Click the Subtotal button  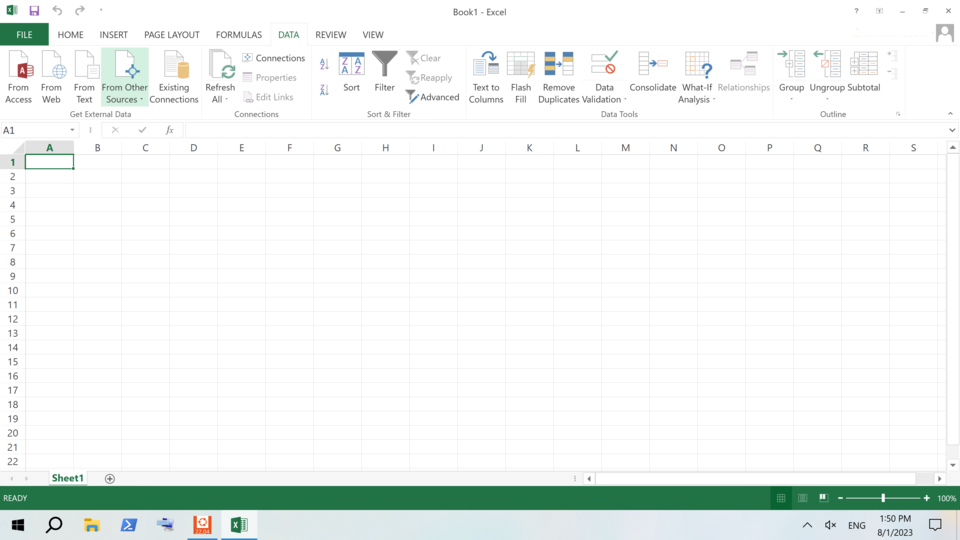864,73
